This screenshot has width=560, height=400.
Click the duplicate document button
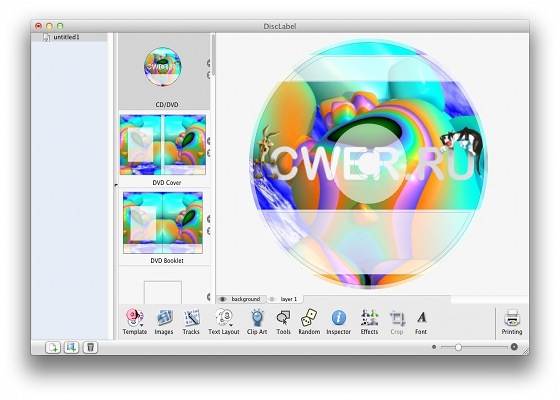tap(71, 347)
